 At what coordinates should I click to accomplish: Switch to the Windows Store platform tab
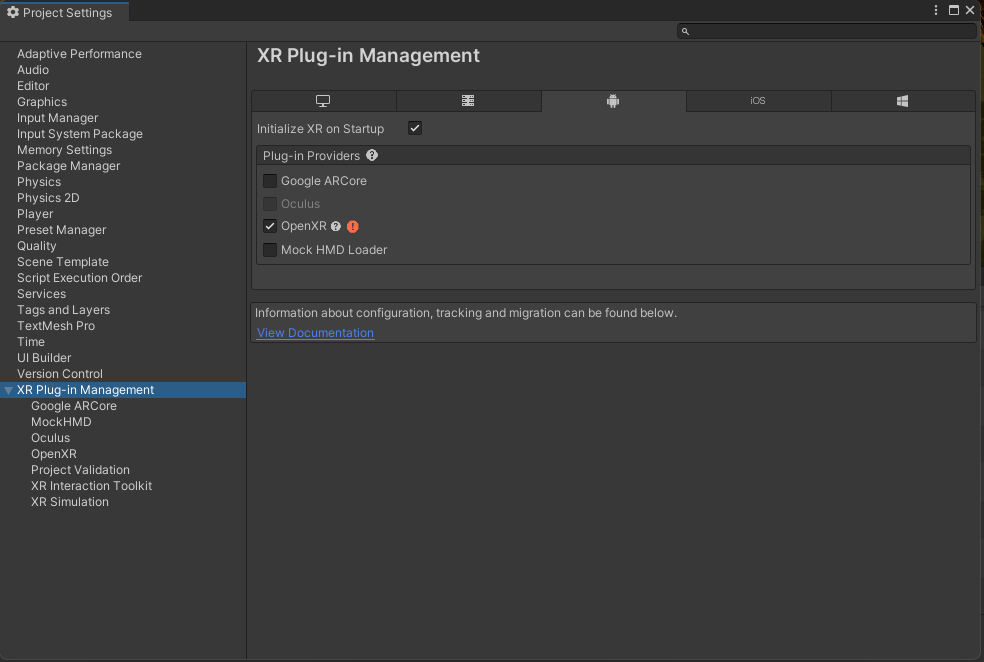tap(902, 100)
